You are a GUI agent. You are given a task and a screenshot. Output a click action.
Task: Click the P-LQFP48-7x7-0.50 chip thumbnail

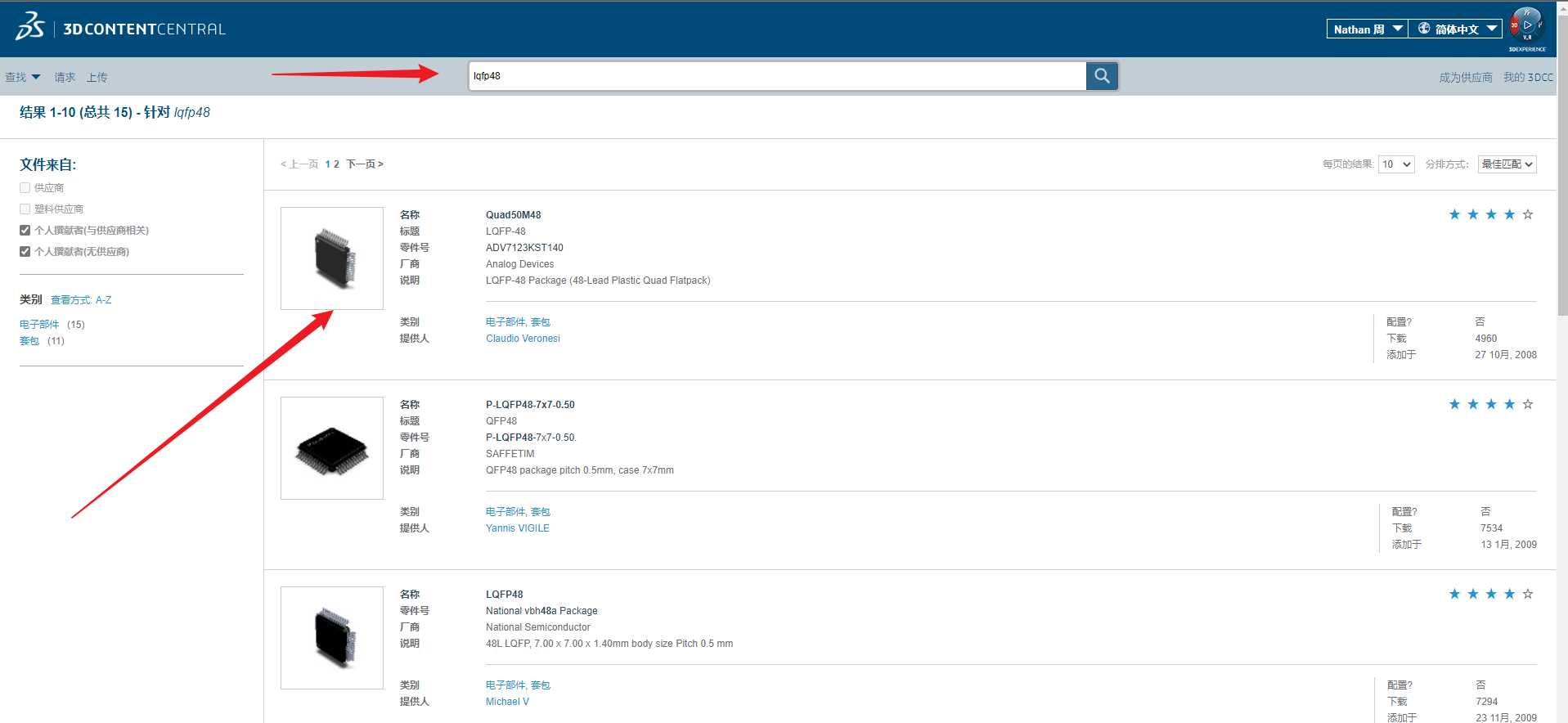click(332, 448)
